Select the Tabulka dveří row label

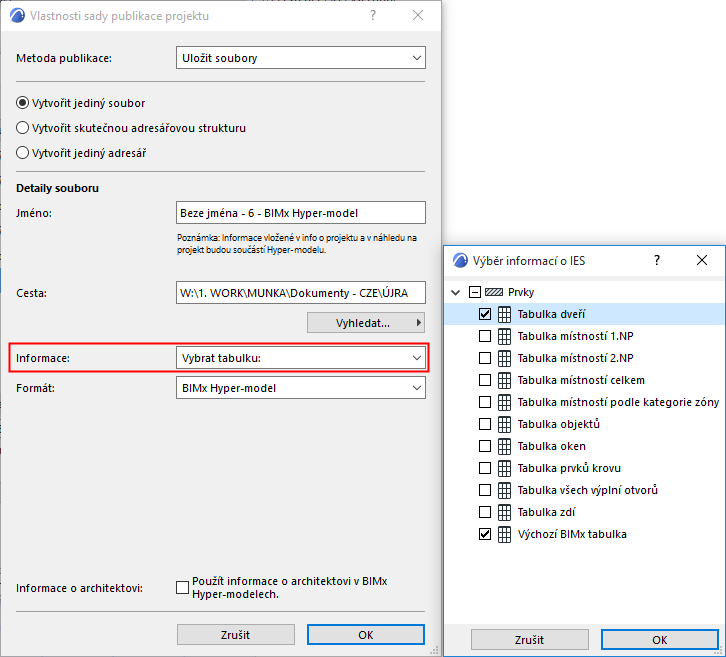(551, 314)
